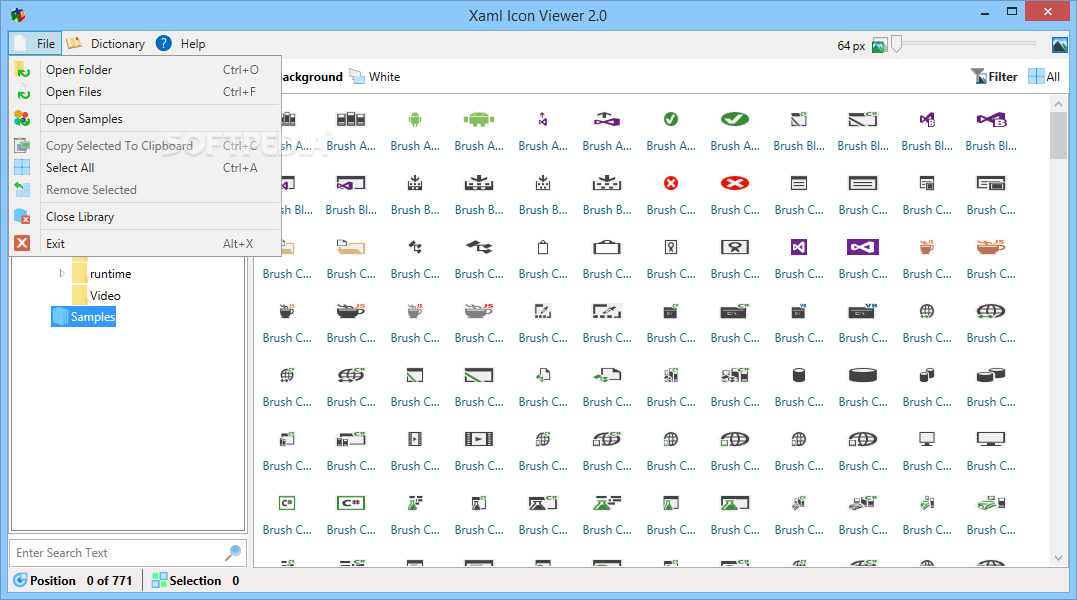Viewport: 1077px width, 600px height.
Task: Select the wide green Android robot icon
Action: point(479,119)
